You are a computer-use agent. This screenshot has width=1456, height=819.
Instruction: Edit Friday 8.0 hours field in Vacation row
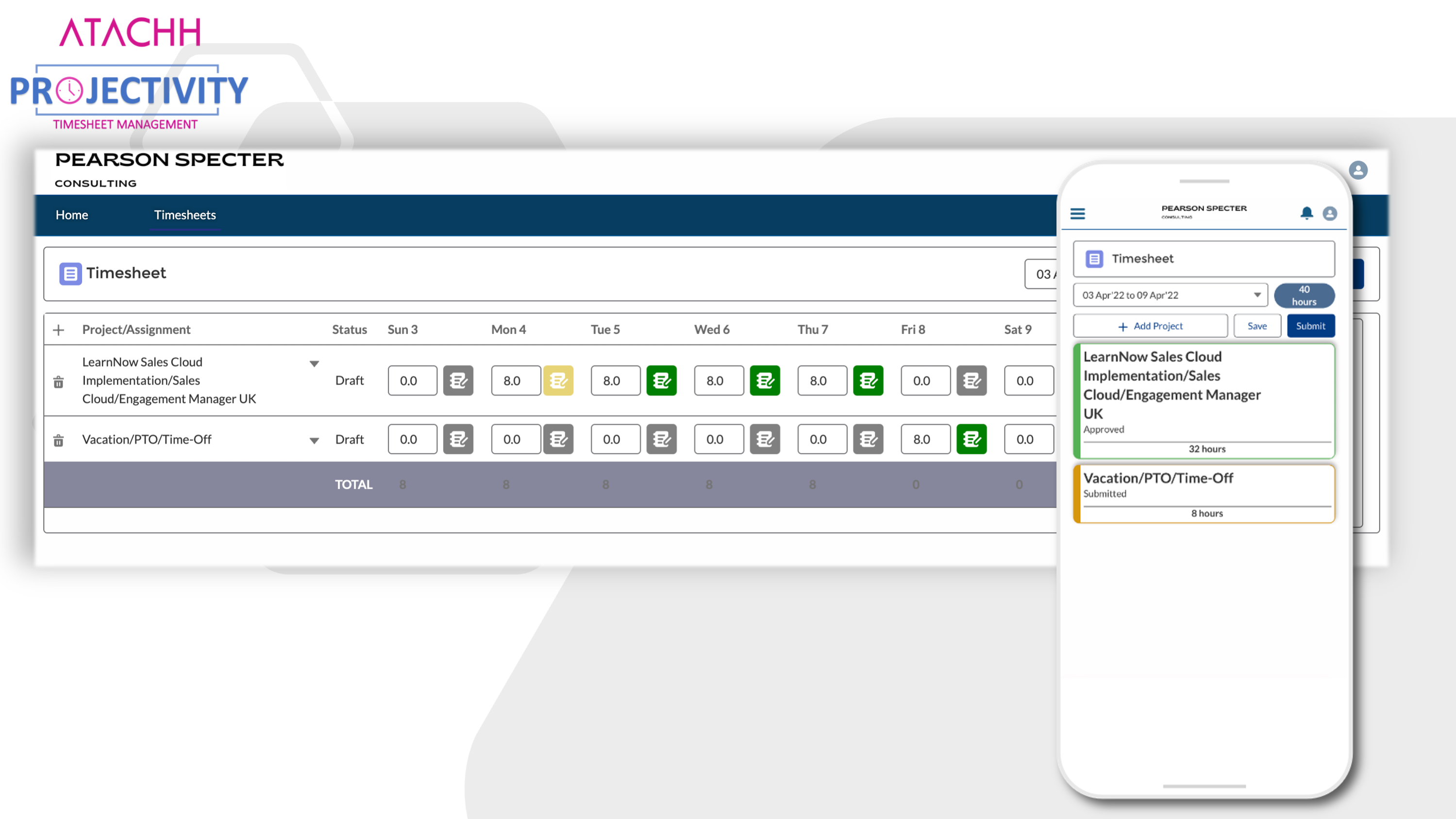pos(926,439)
